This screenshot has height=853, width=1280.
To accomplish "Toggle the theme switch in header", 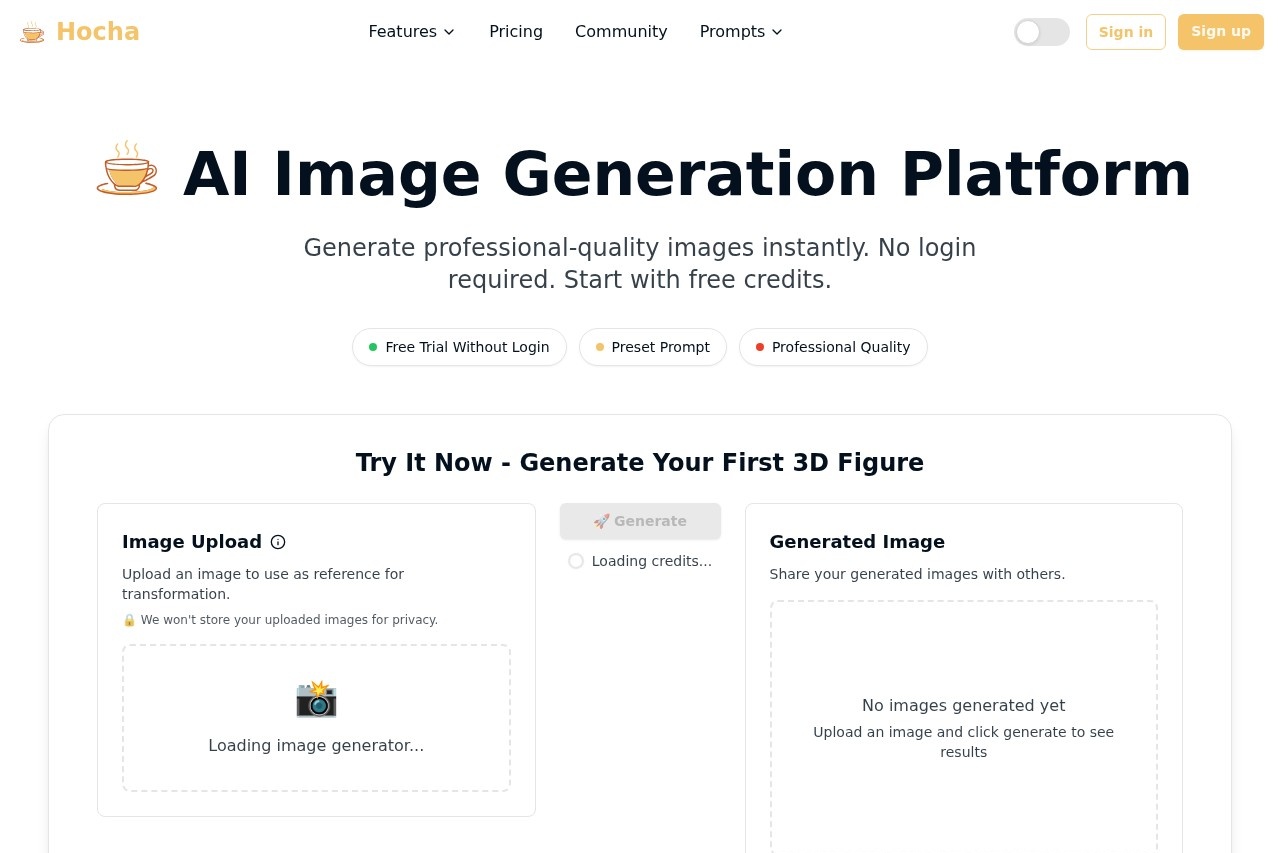I will [1041, 32].
